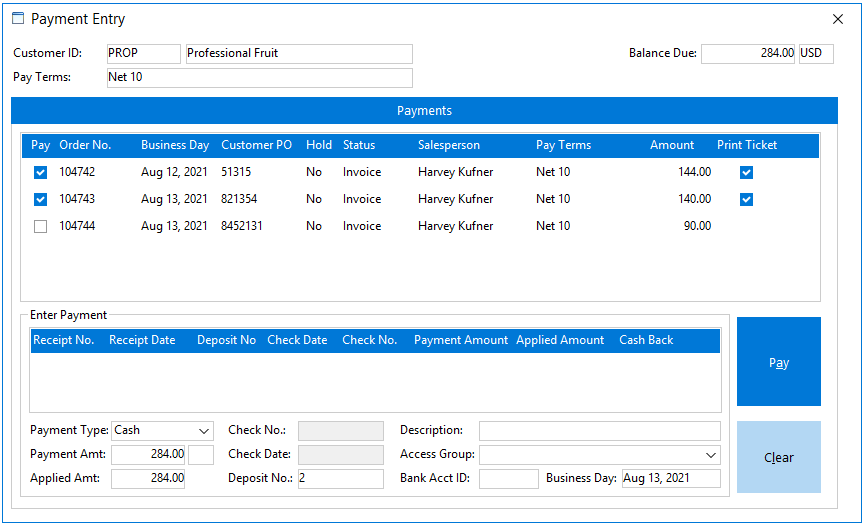Screen dimensions: 866x526
Task: Toggle Print Ticket for order 104742
Action: [x=746, y=172]
